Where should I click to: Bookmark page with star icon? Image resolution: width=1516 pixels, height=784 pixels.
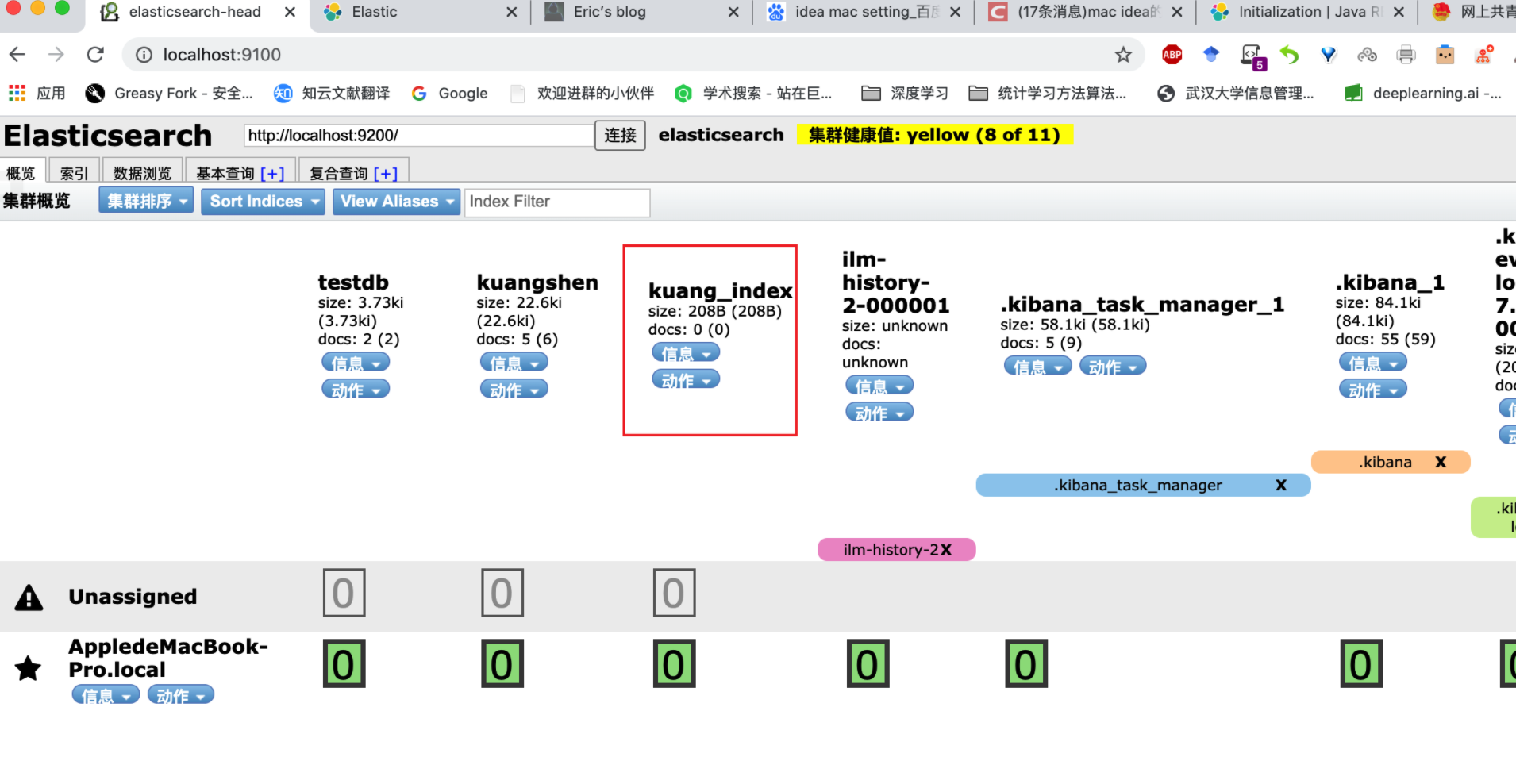(x=1123, y=55)
